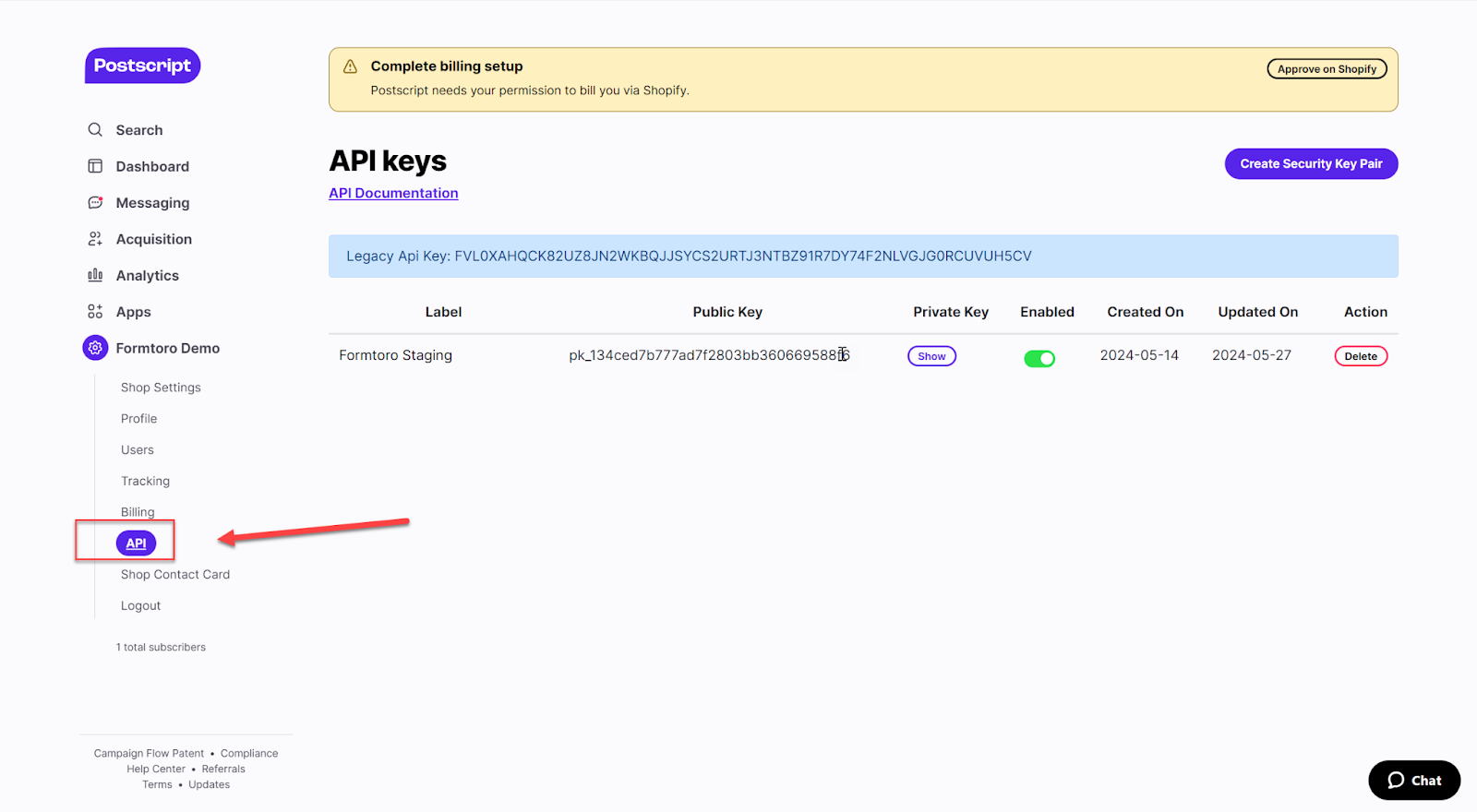Click the Created On column header
The image size is (1477, 812).
1146,312
